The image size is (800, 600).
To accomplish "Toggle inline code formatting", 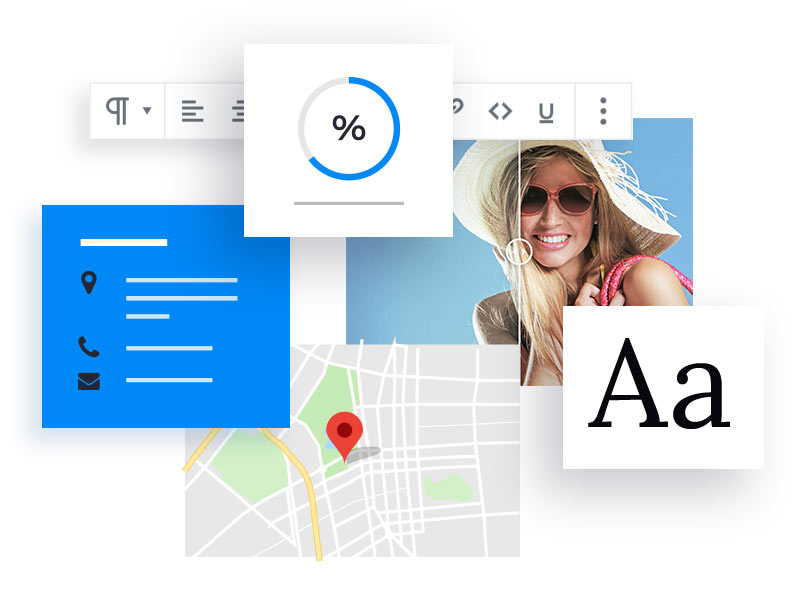I will [x=500, y=111].
